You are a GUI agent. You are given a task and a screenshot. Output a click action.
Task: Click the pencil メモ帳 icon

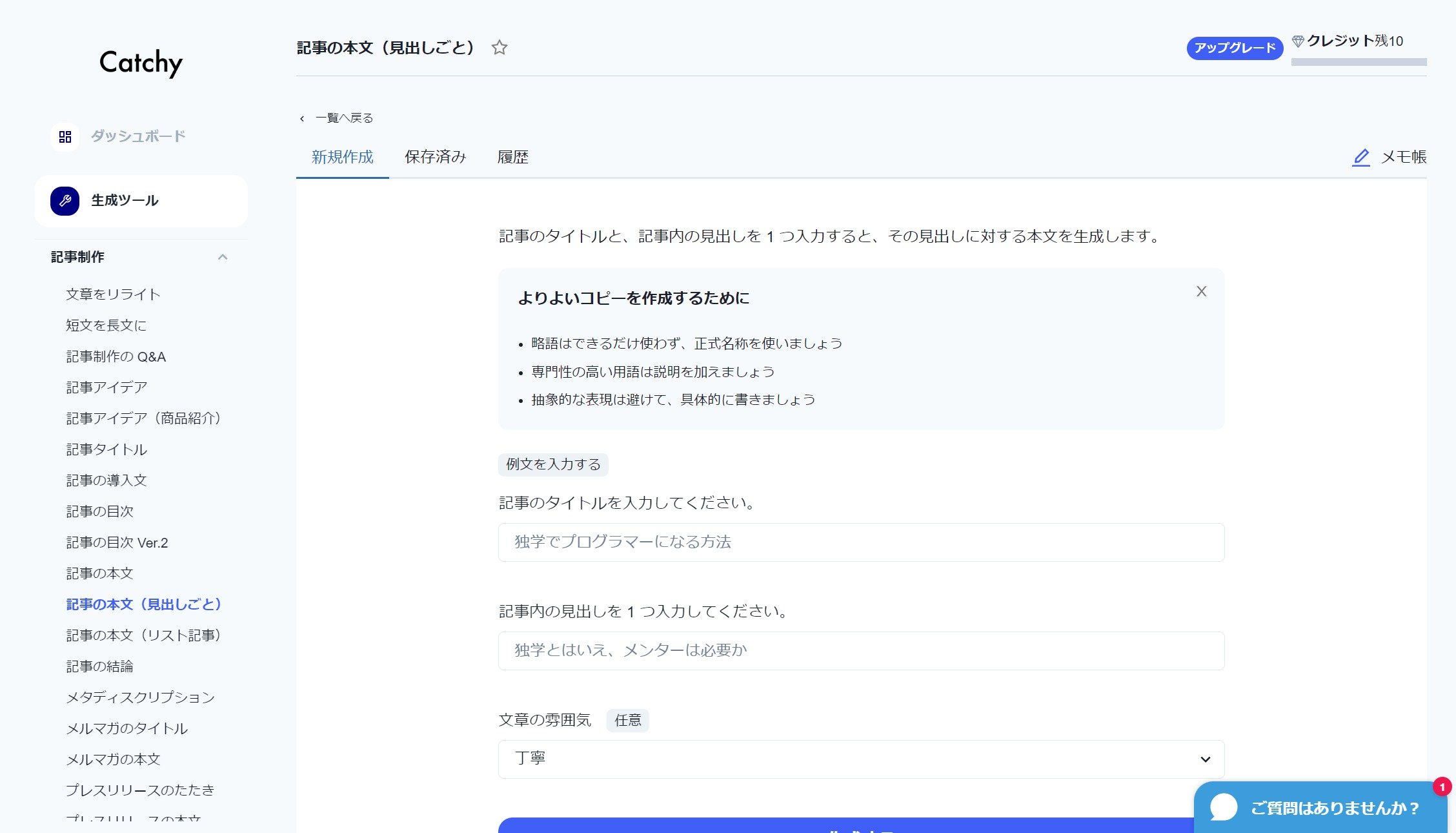pyautogui.click(x=1360, y=158)
